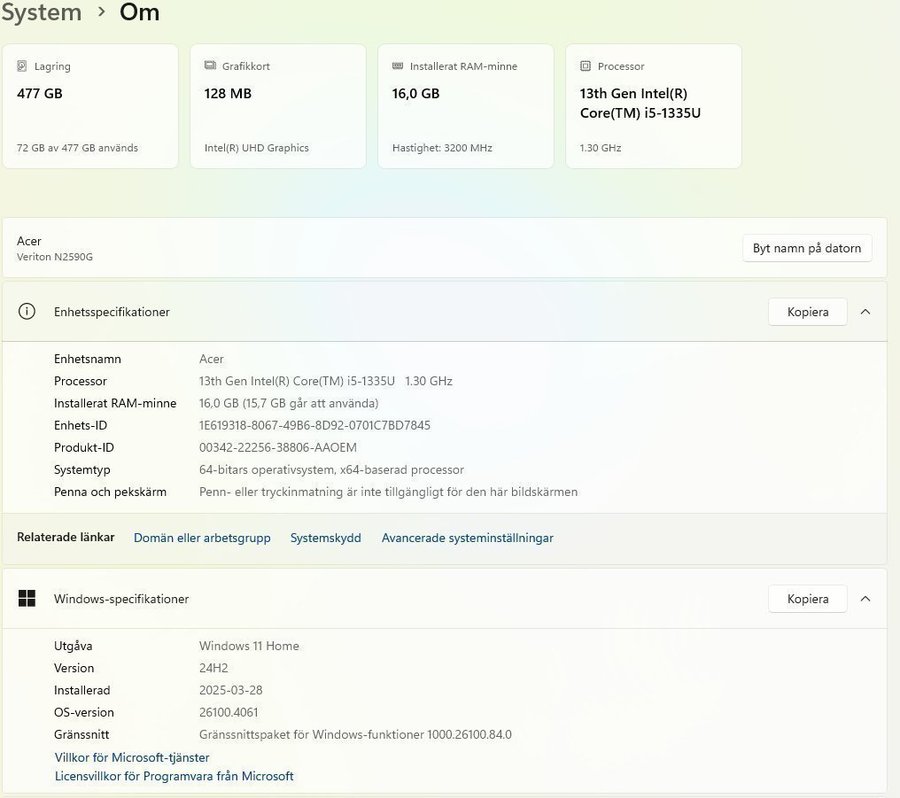Viewport: 900px width, 798px height.
Task: Copy device specs with Kopiera in Enhetsspecifikationer
Action: (808, 312)
